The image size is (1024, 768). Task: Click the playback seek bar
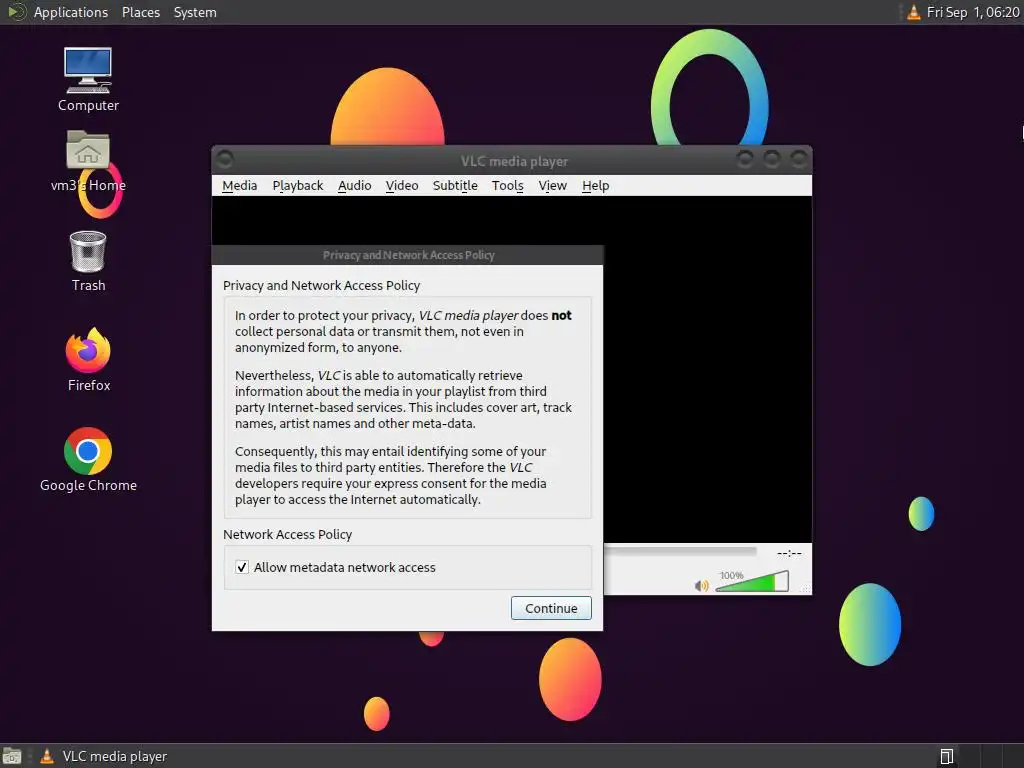680,552
